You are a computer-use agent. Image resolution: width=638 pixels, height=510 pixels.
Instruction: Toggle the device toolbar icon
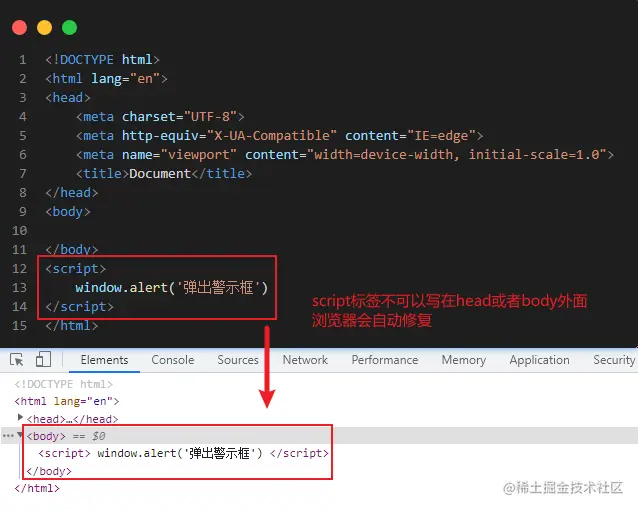43,359
